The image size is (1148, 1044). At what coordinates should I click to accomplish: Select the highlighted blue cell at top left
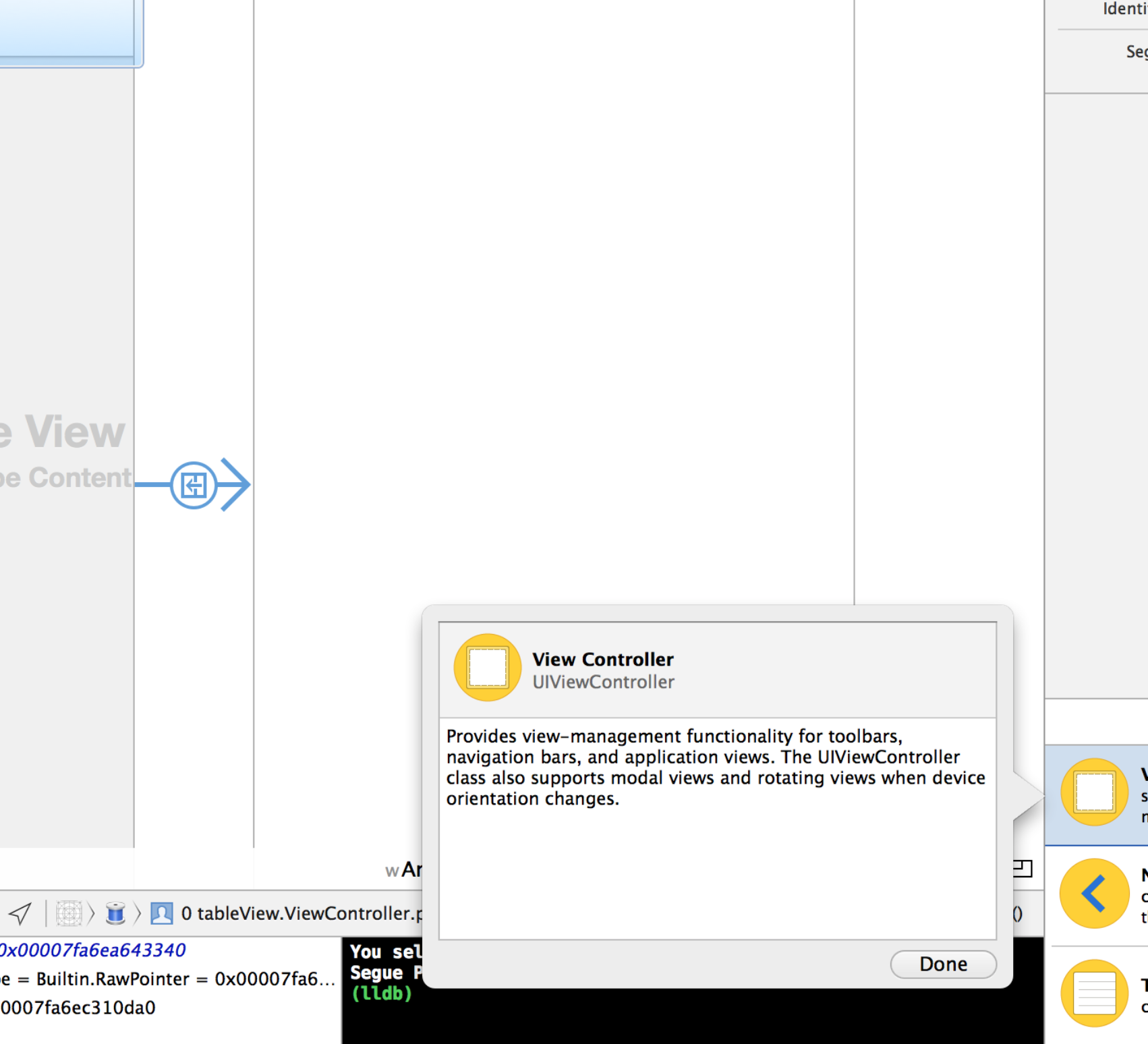(67, 30)
